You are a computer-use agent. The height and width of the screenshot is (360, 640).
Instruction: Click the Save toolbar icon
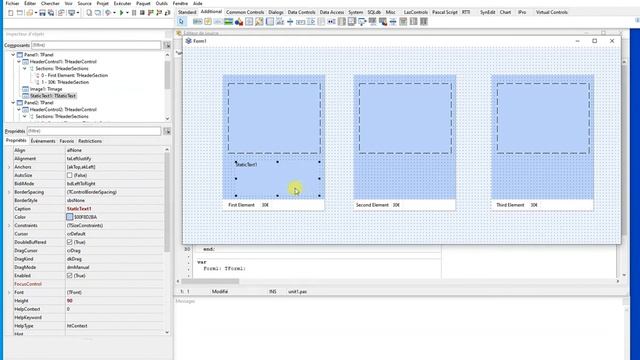click(42, 13)
